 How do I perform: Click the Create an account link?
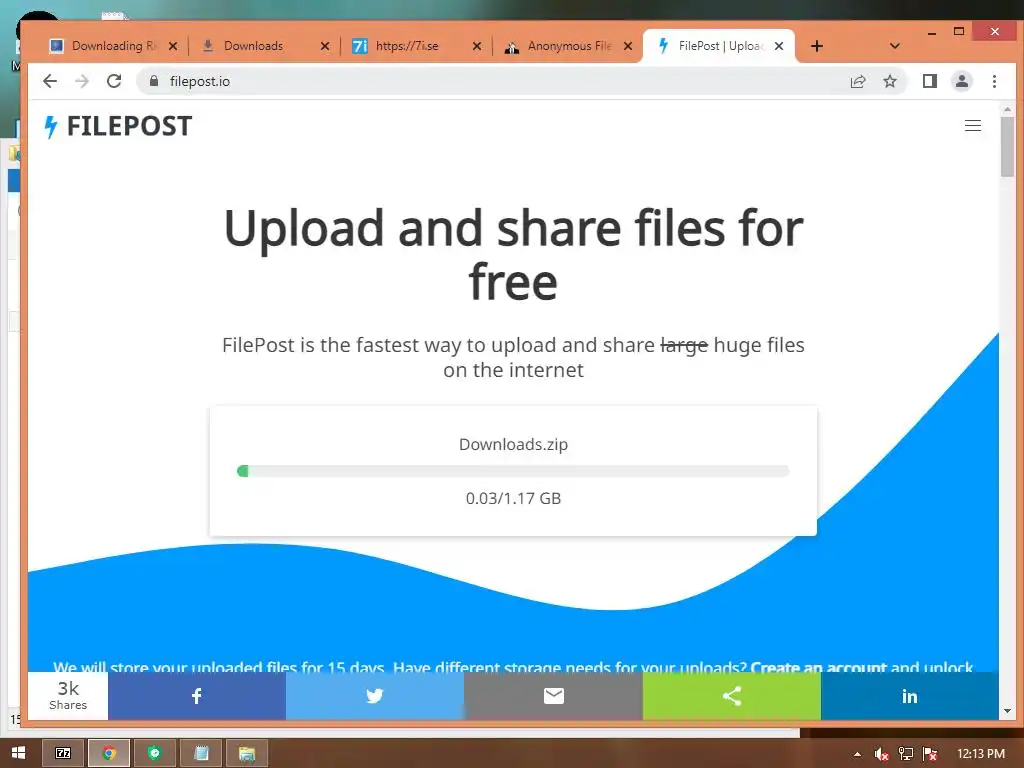point(818,667)
